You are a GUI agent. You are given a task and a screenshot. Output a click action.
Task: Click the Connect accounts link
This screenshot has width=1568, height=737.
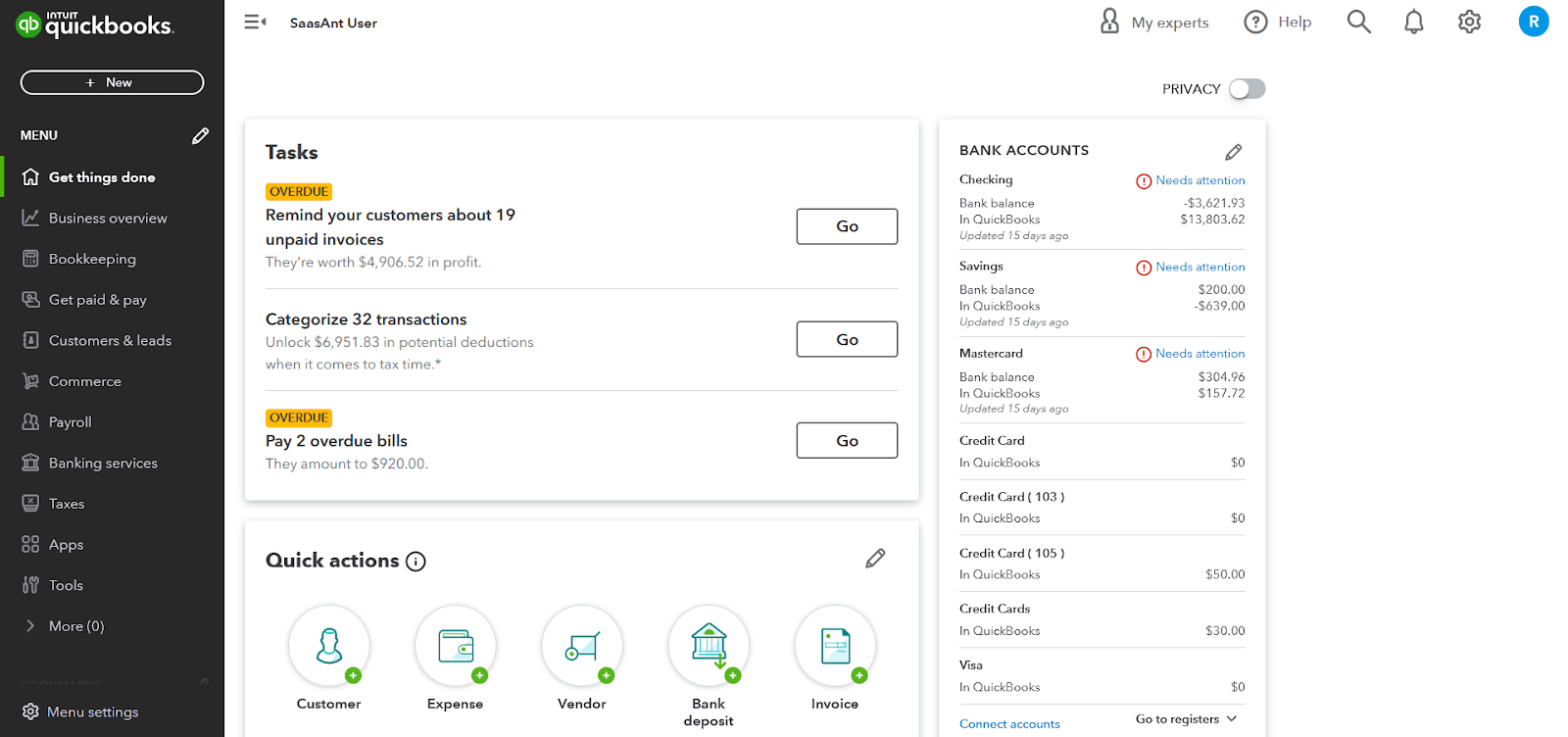(1009, 724)
